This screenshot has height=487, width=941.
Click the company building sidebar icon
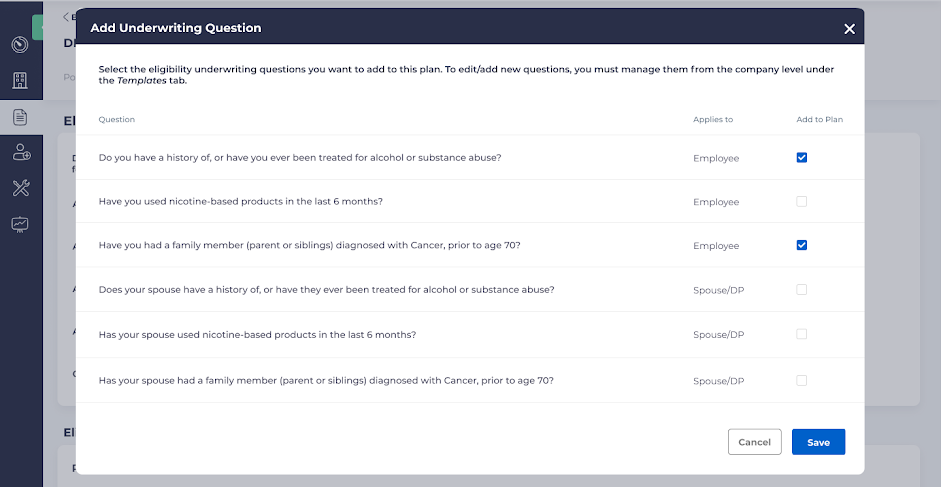click(19, 80)
